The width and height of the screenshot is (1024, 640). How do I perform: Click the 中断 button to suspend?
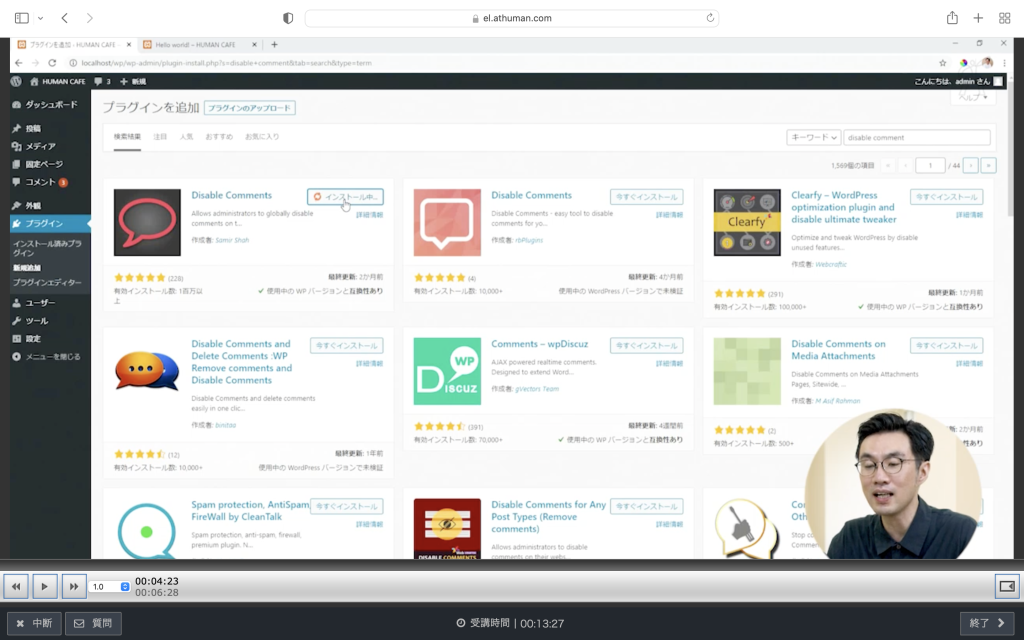[34, 623]
